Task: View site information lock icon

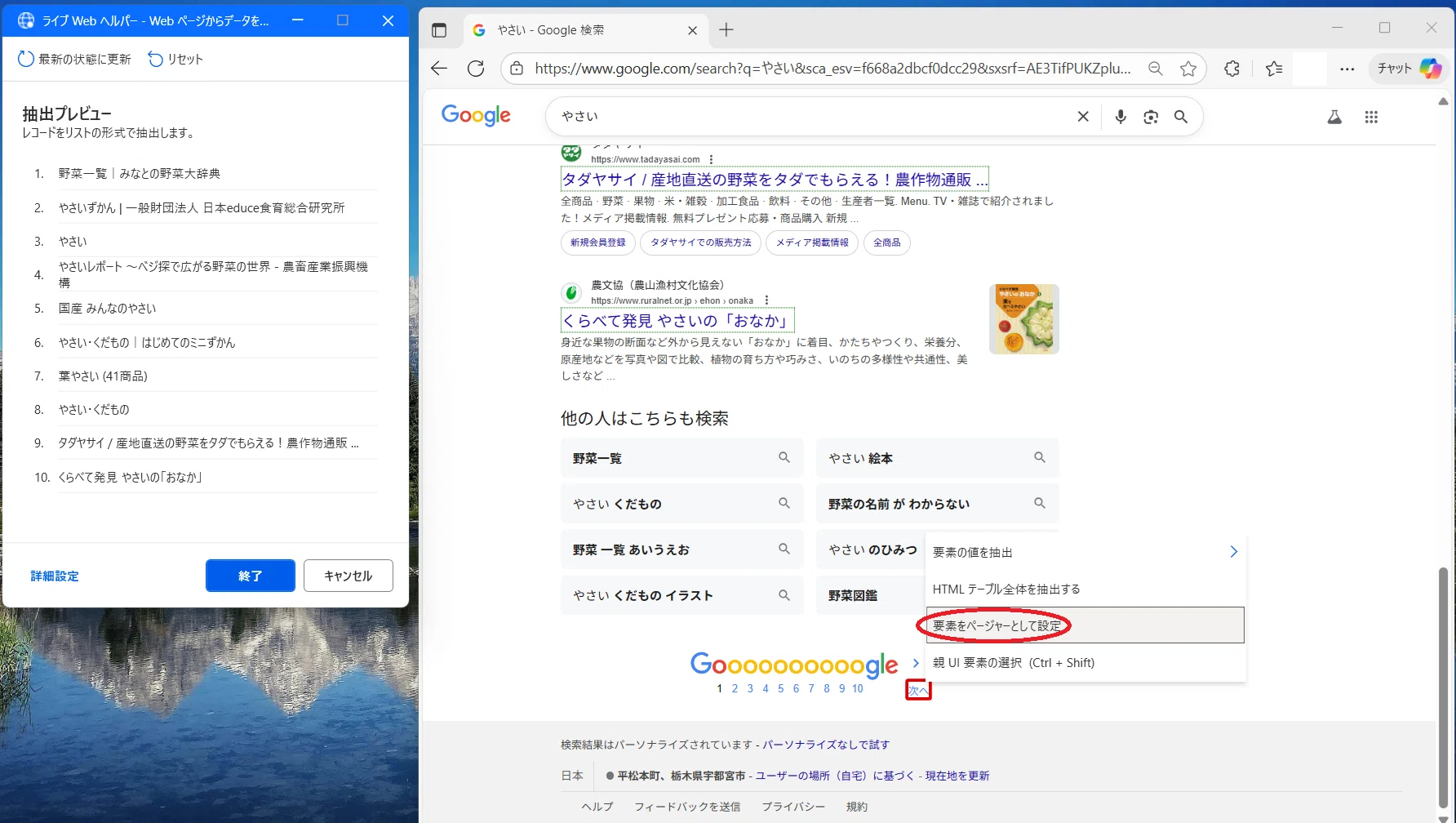Action: (x=517, y=69)
